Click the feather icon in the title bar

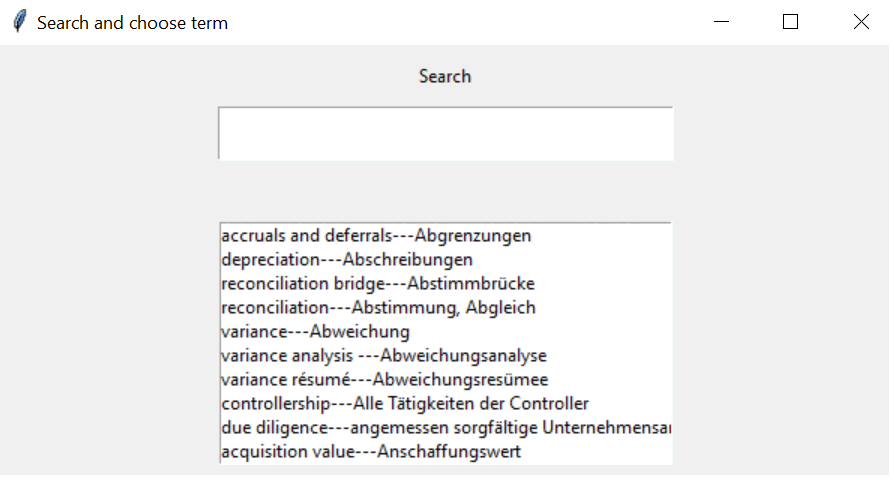(19, 22)
